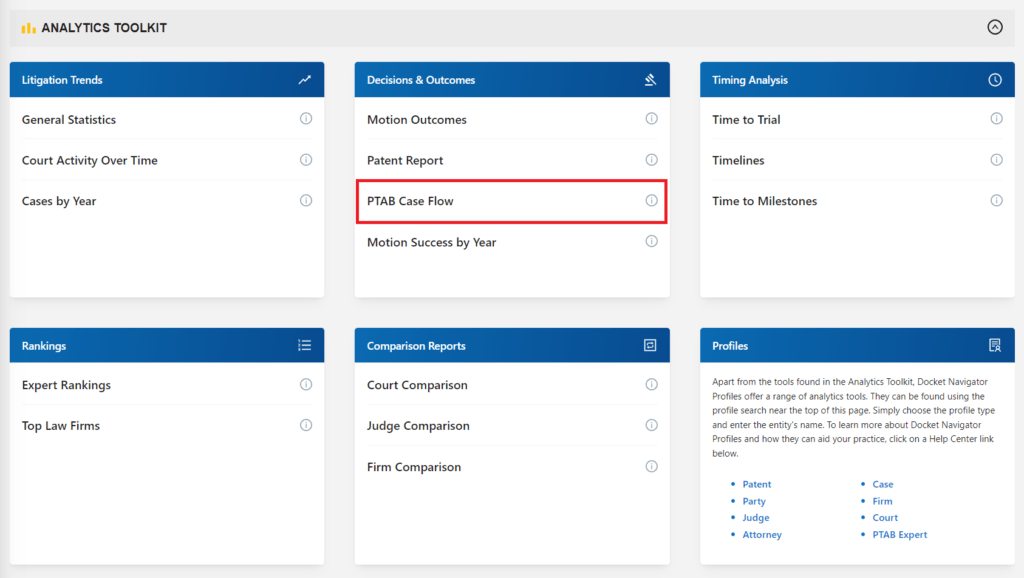Click the Timing Analysis clock icon
Screen dimensions: 1024x578
(x=995, y=80)
